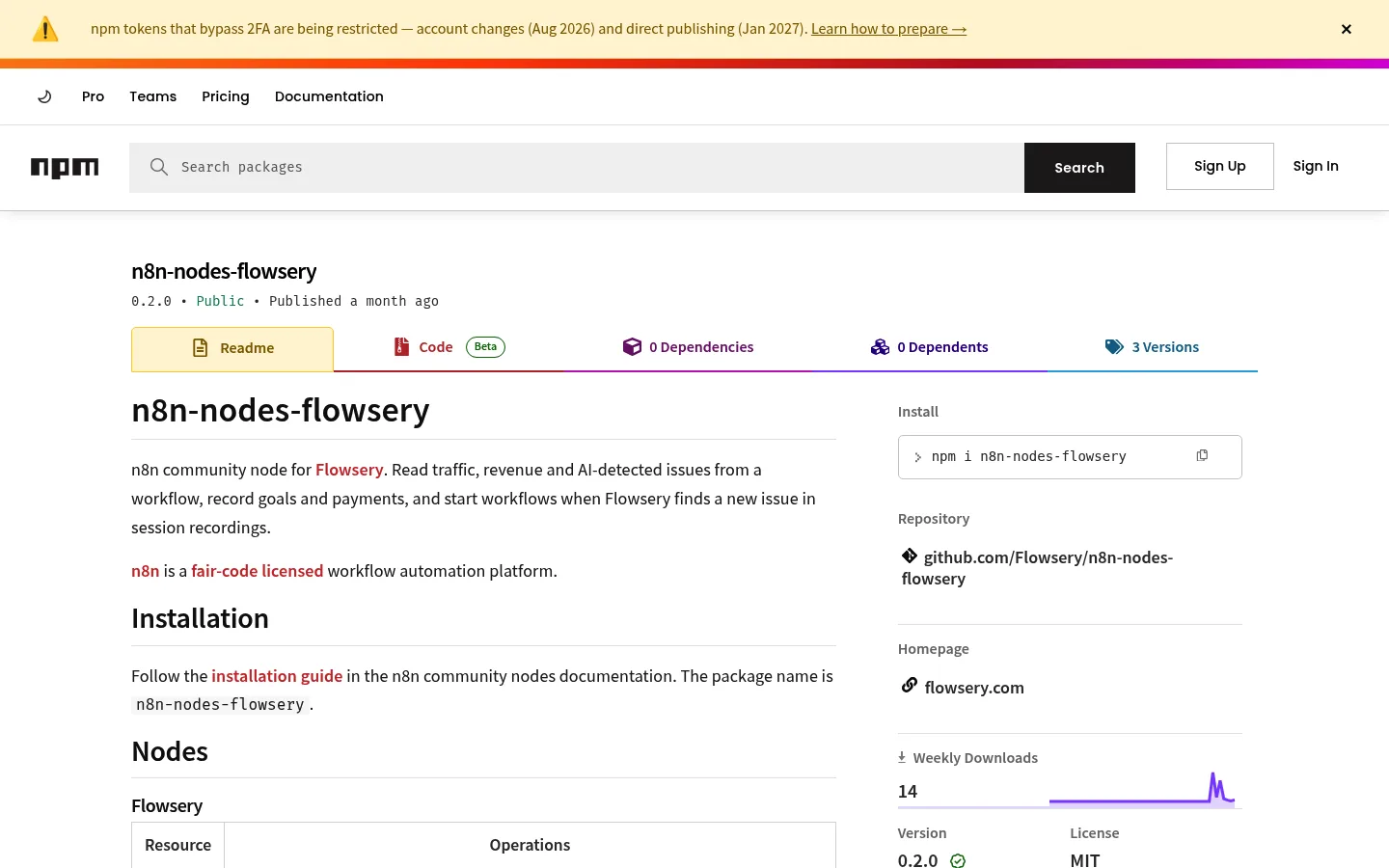Click the weekly downloads sparkline chart
The height and width of the screenshot is (868, 1389).
(1142, 789)
